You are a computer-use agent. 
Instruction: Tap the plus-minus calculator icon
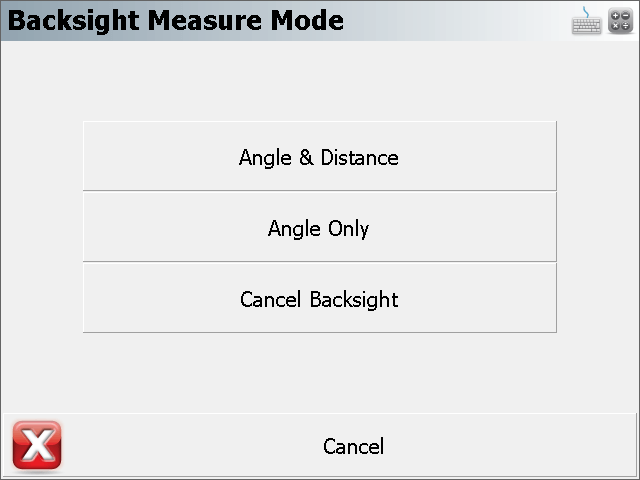pyautogui.click(x=620, y=21)
